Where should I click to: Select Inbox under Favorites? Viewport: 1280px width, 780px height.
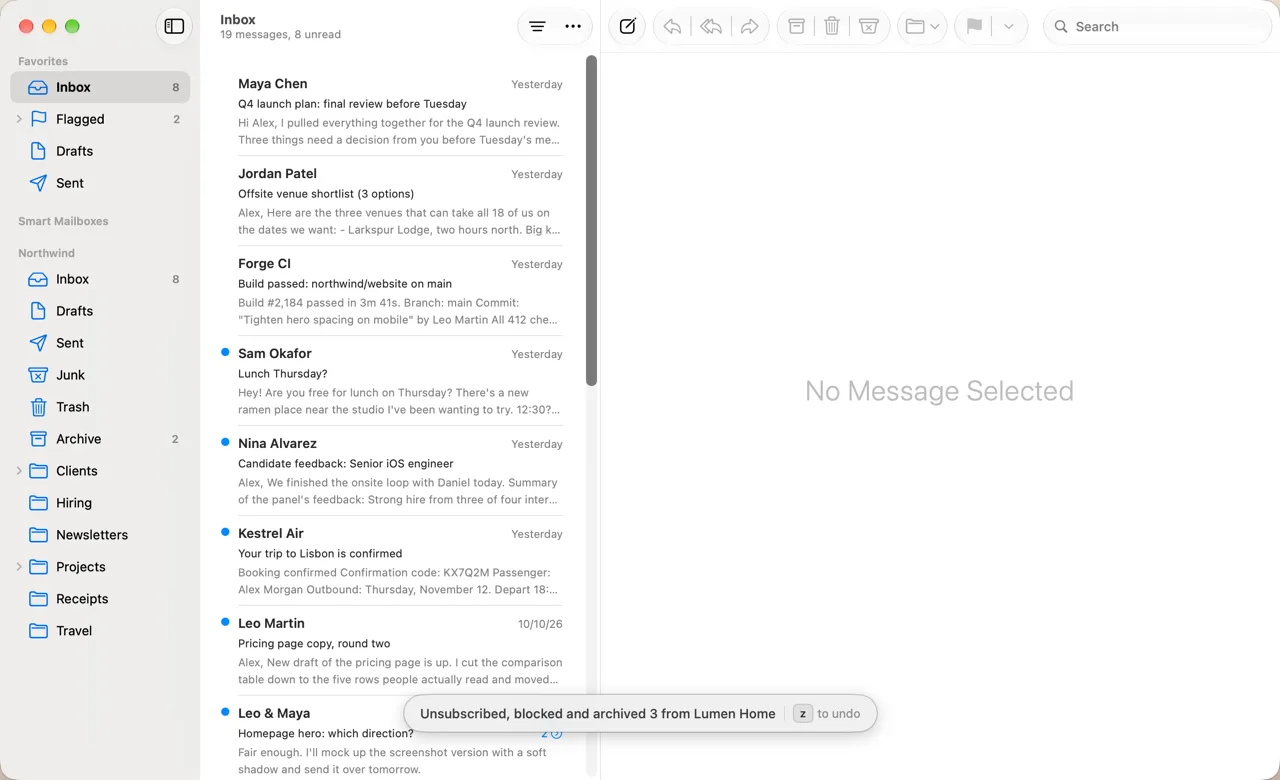coord(100,87)
